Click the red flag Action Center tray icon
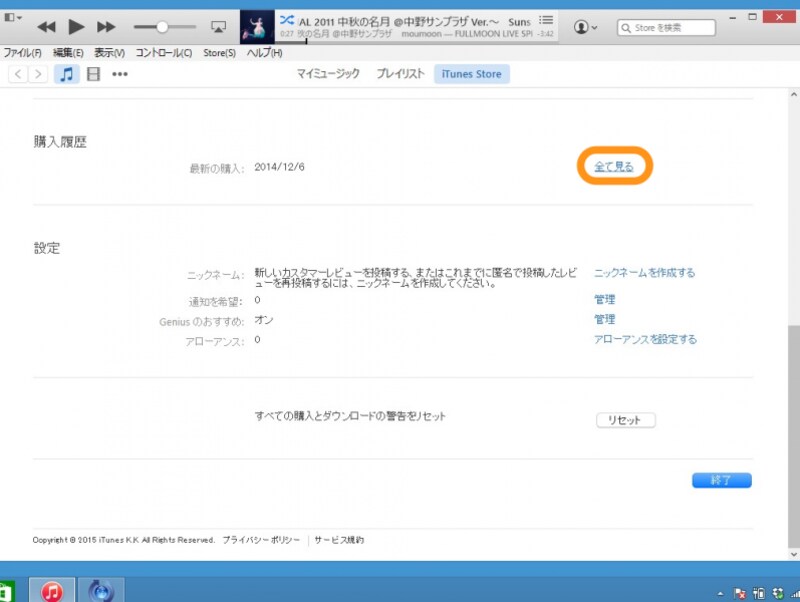 [x=739, y=593]
